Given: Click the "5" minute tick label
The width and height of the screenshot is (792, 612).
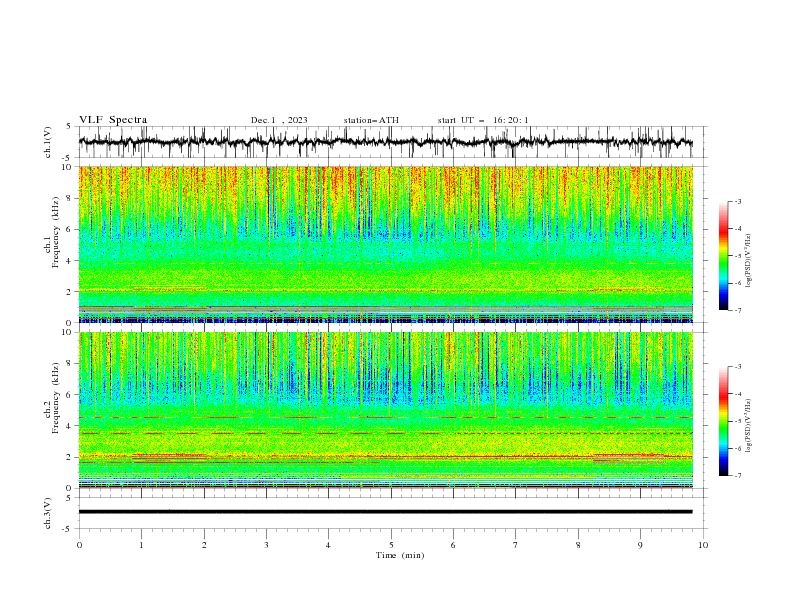Looking at the screenshot, I should 391,545.
